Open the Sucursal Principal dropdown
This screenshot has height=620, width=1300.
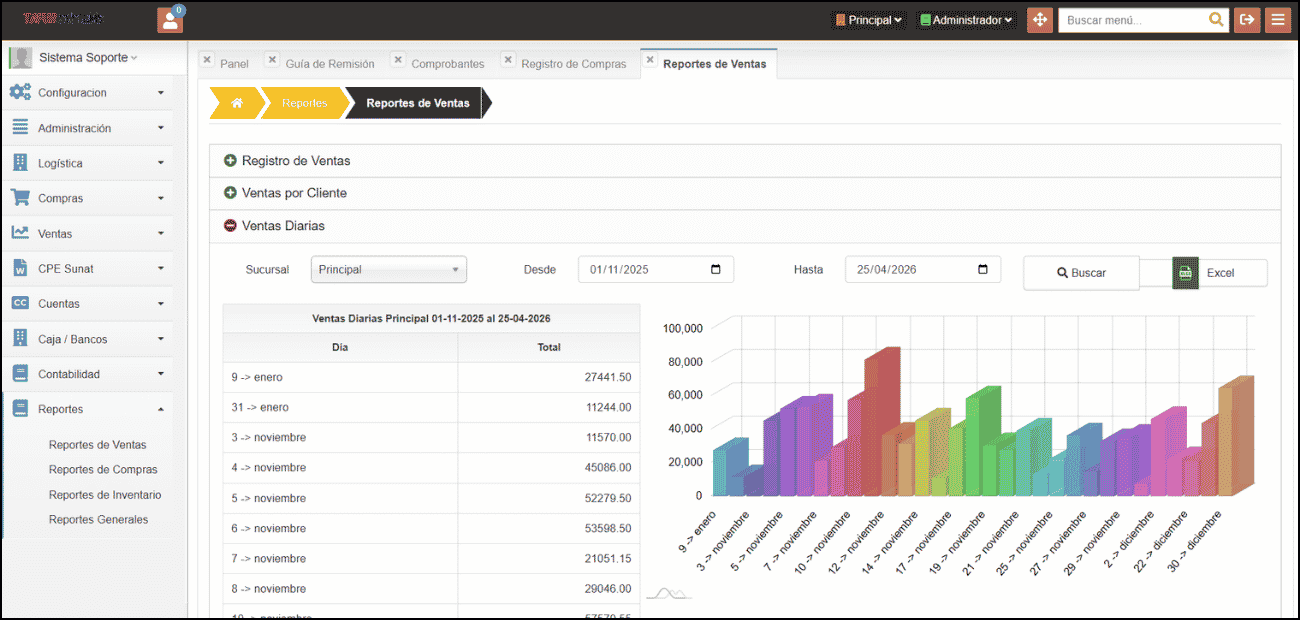coord(388,269)
